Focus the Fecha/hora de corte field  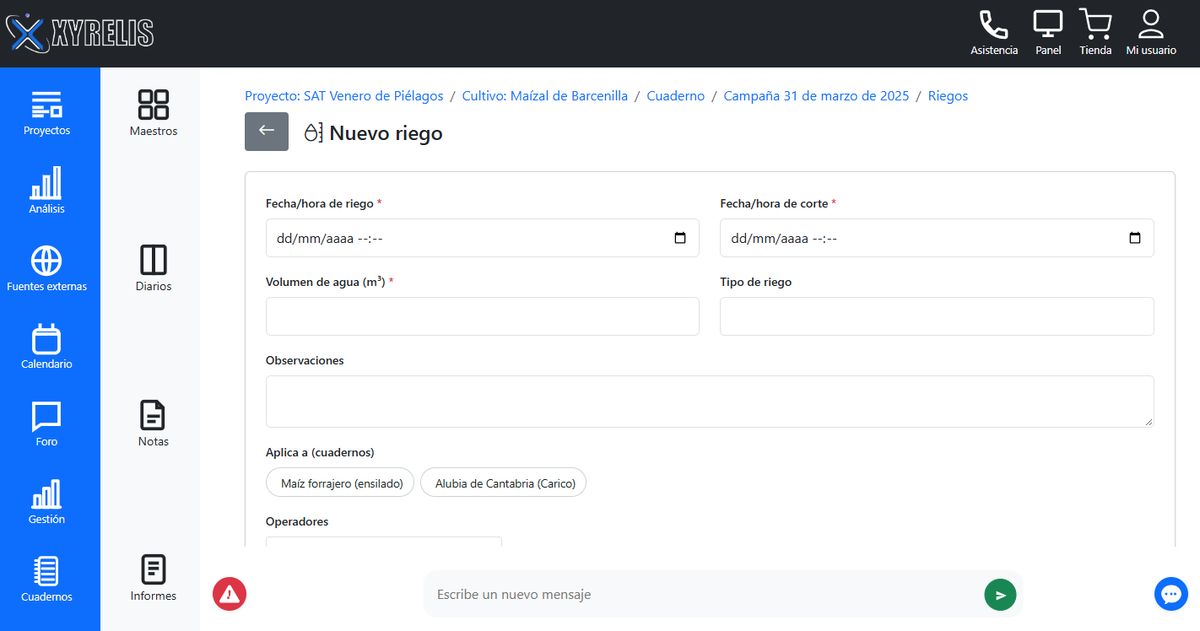click(x=937, y=238)
